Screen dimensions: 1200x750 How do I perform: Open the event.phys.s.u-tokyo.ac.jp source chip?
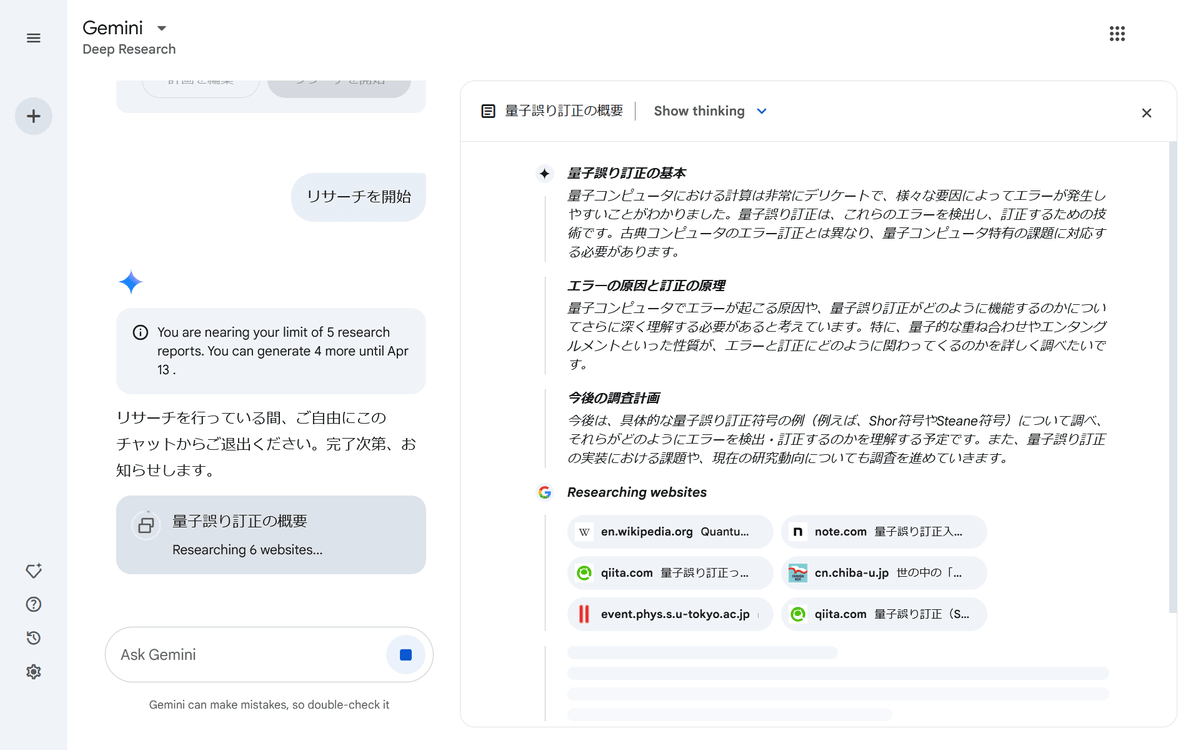click(x=669, y=614)
